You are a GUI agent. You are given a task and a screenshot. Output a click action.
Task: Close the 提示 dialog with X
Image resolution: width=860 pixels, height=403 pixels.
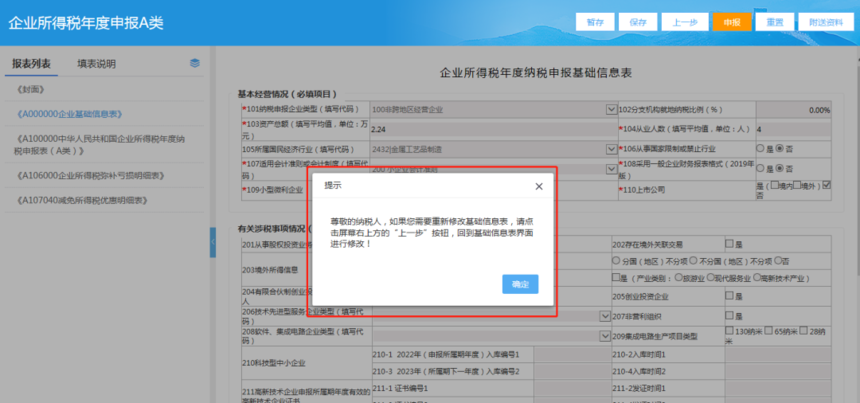pyautogui.click(x=539, y=186)
